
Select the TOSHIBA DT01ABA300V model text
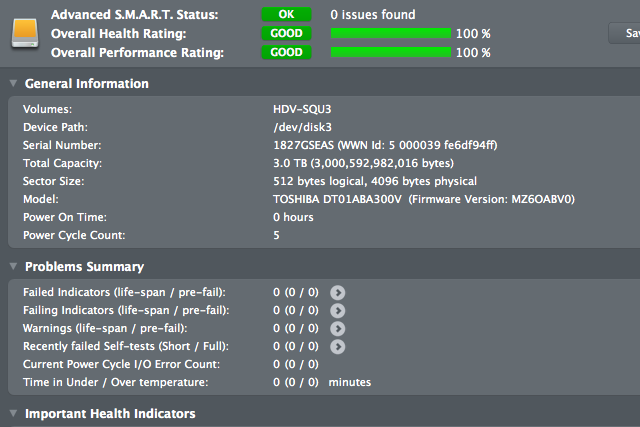tap(337, 199)
